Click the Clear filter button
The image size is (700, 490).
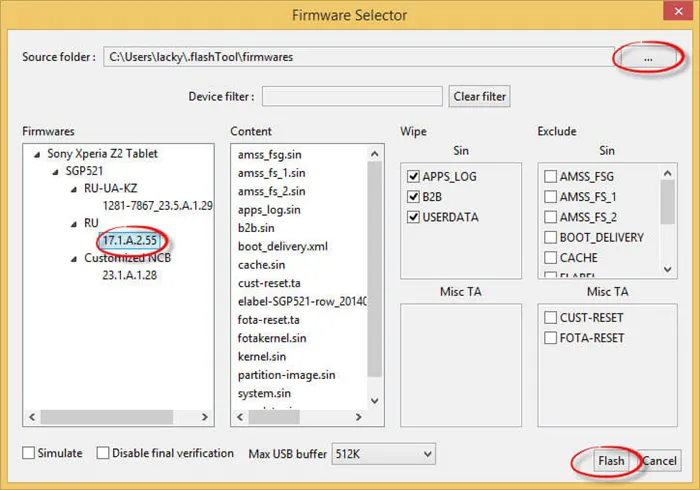pos(479,96)
